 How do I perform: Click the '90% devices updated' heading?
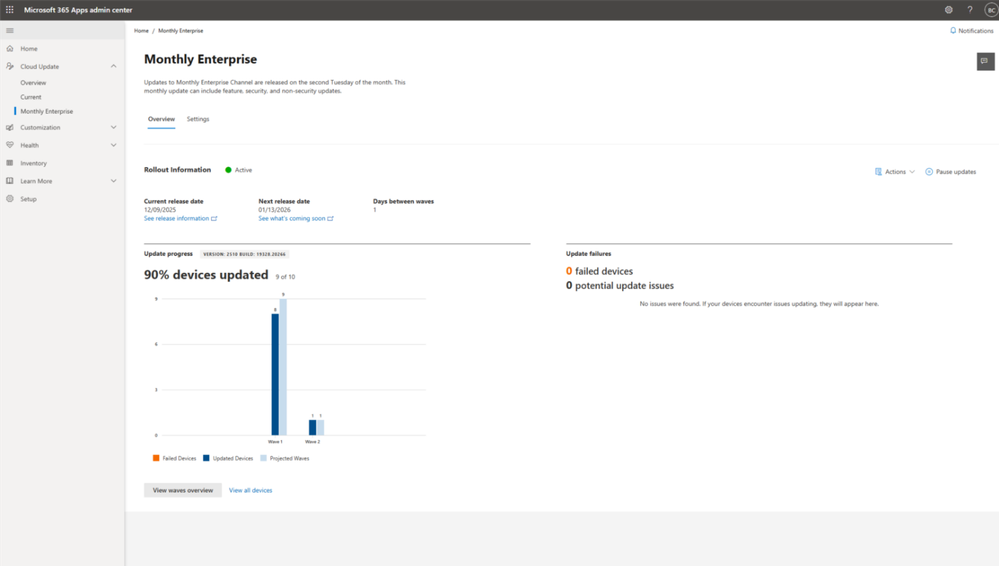[206, 275]
